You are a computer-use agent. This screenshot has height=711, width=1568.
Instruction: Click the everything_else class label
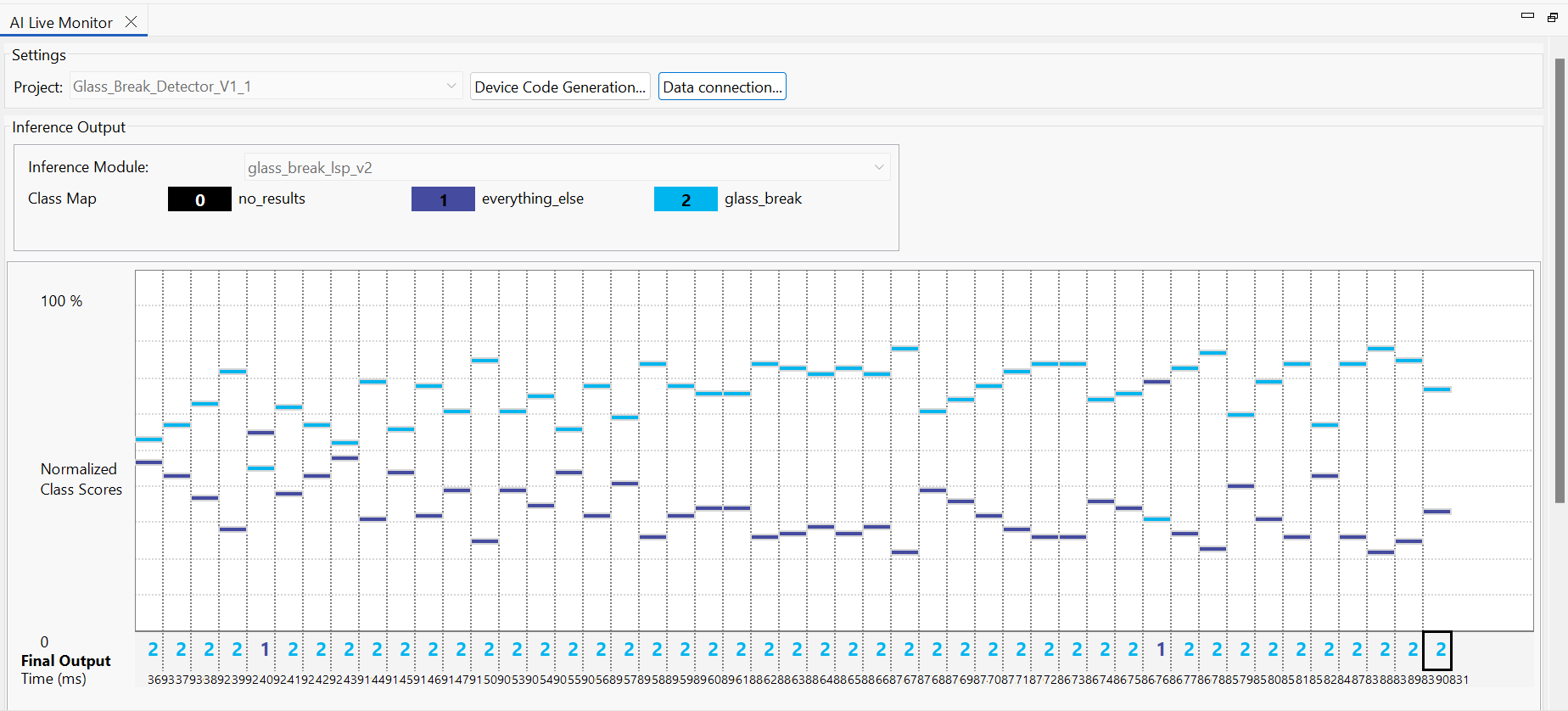click(x=532, y=199)
